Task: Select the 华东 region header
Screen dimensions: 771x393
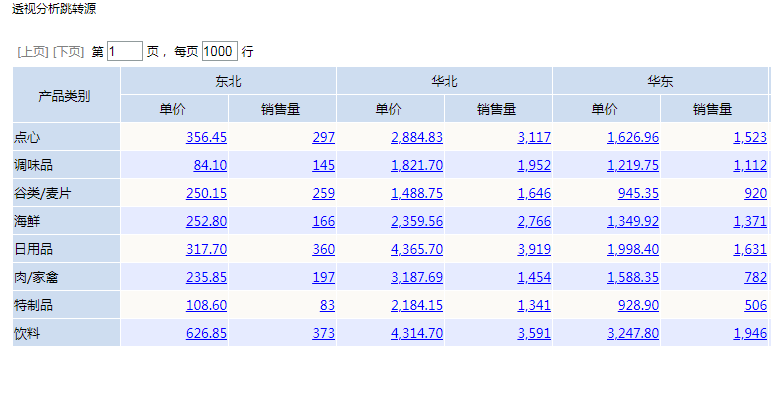Action: click(660, 81)
